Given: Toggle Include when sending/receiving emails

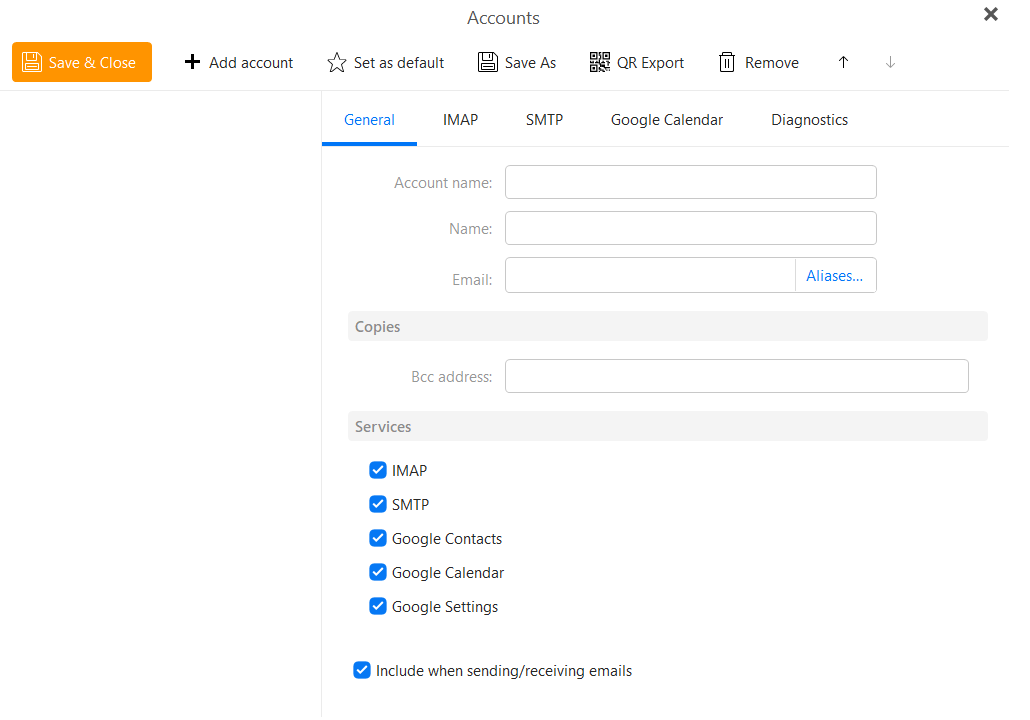Looking at the screenshot, I should [x=362, y=671].
